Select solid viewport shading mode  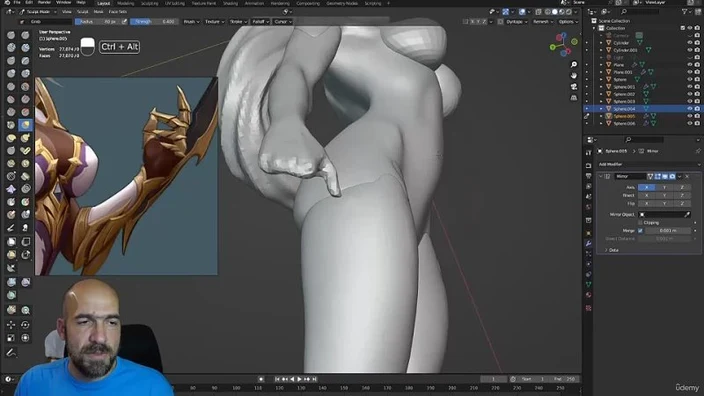[555, 12]
